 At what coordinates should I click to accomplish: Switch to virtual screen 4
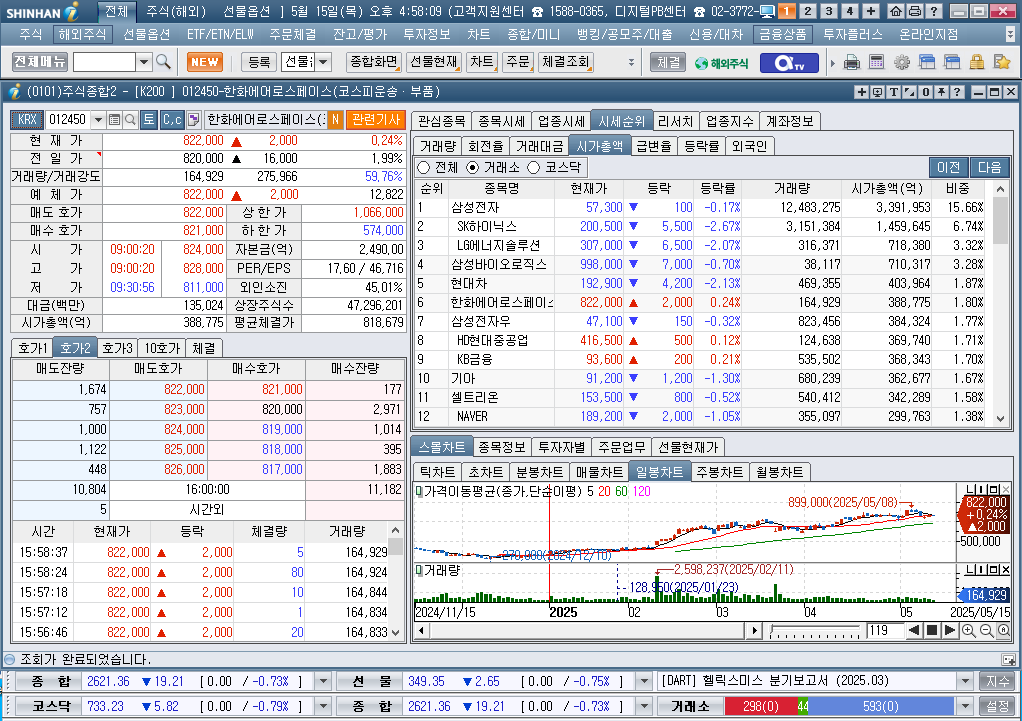tap(849, 11)
